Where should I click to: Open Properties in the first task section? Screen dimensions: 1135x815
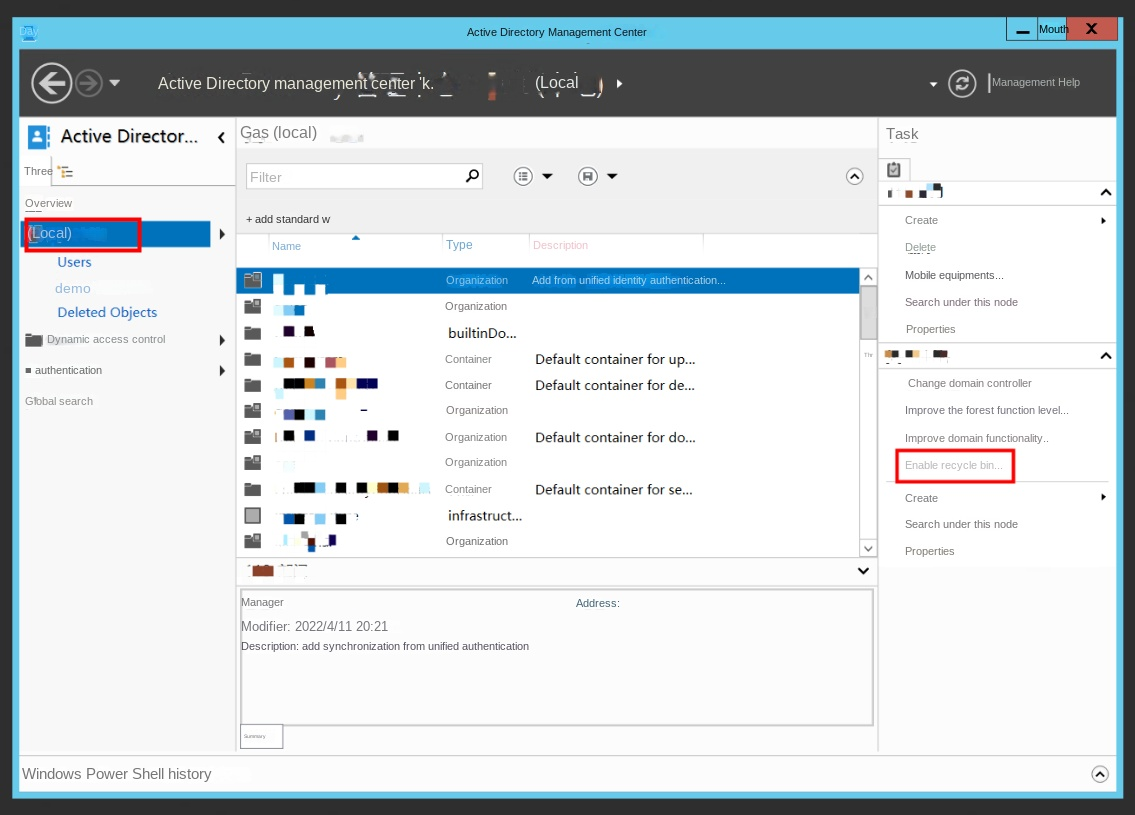[x=930, y=329]
